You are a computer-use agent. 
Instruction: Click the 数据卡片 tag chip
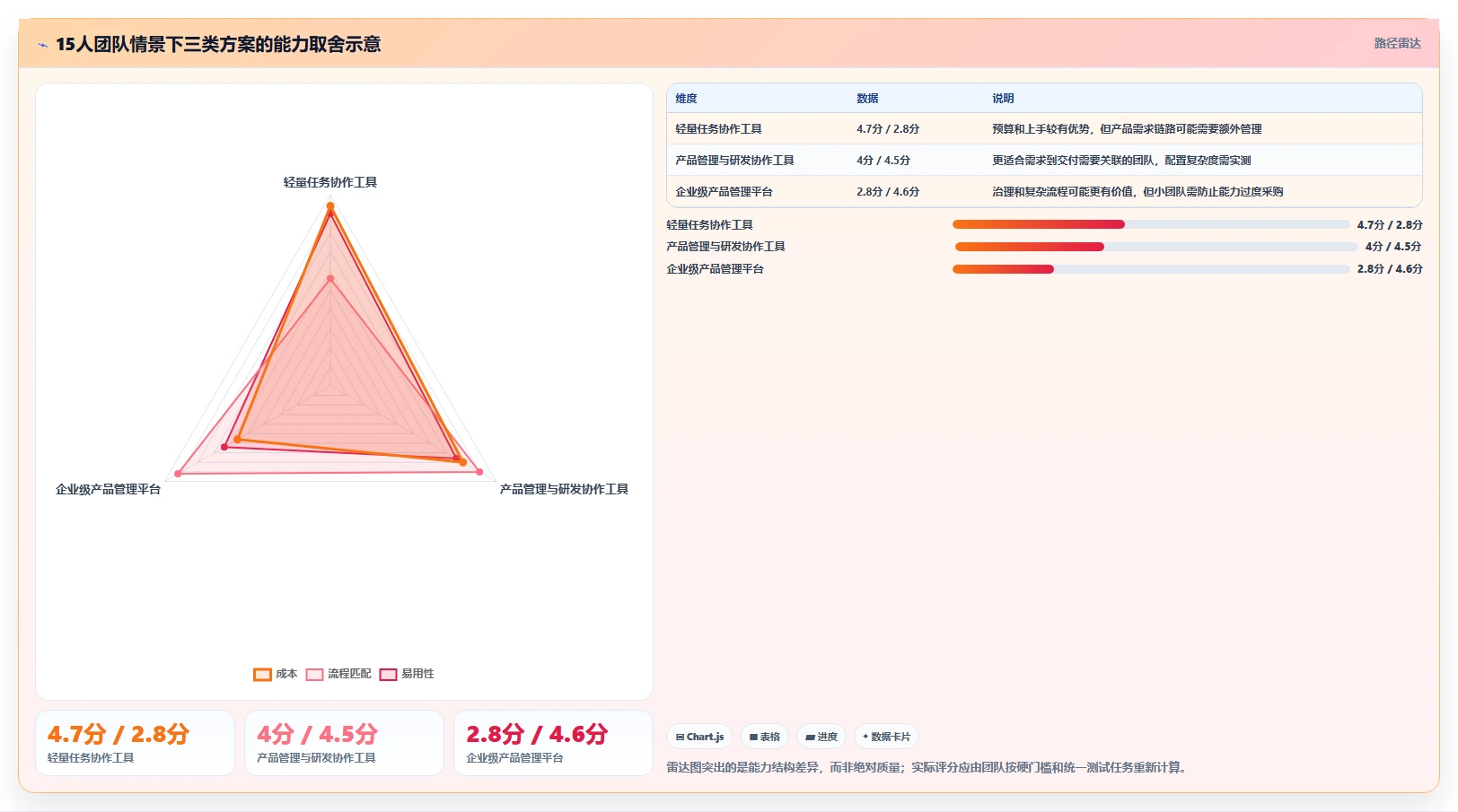886,737
